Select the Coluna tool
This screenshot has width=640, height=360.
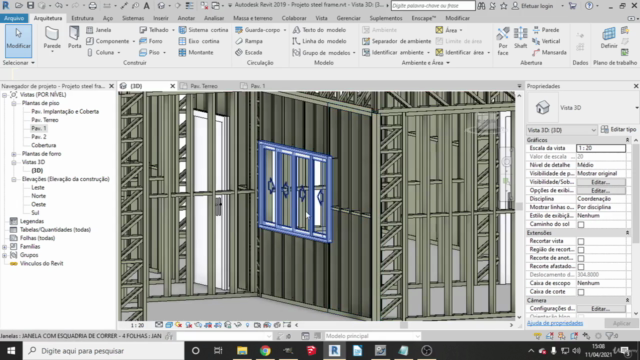[101, 52]
